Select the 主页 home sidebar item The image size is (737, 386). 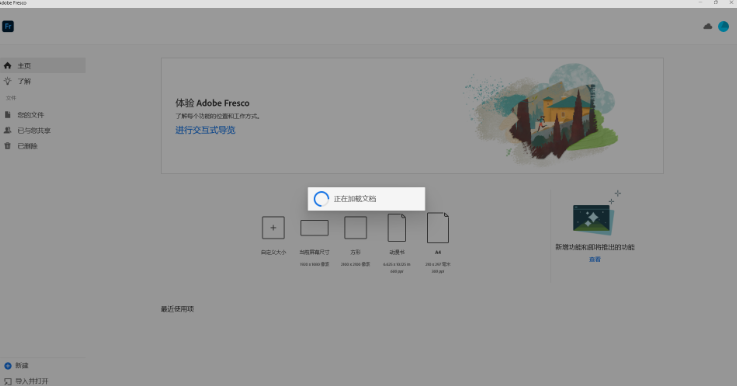(43, 66)
